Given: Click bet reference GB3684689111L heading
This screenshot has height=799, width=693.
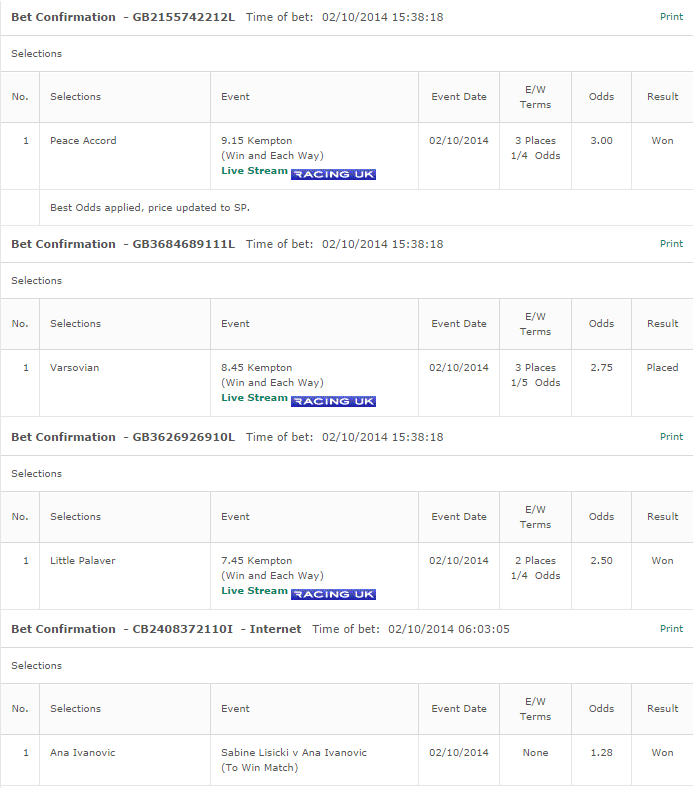Looking at the screenshot, I should [x=183, y=244].
